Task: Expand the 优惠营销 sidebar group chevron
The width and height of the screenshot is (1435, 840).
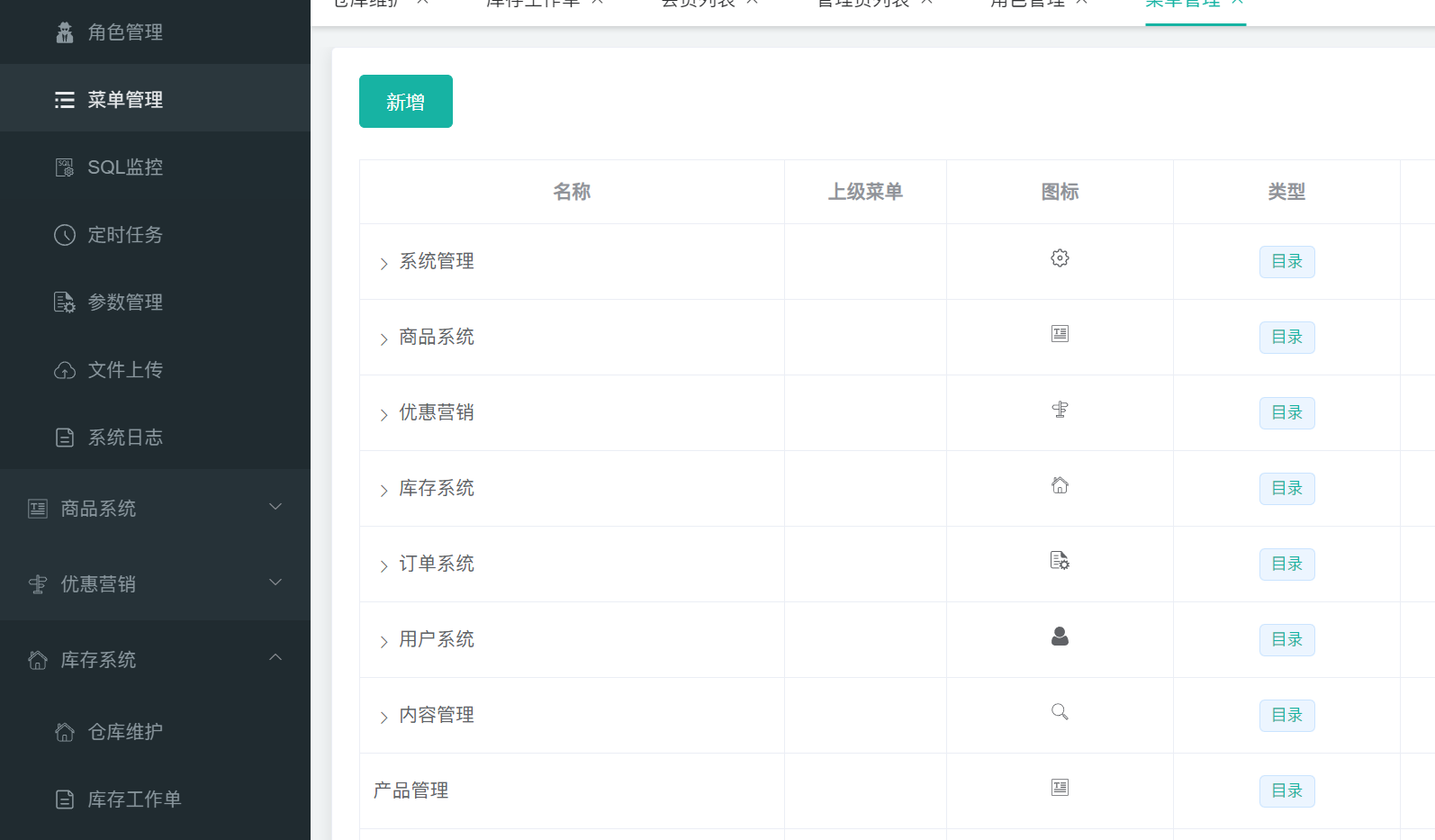Action: pyautogui.click(x=275, y=583)
